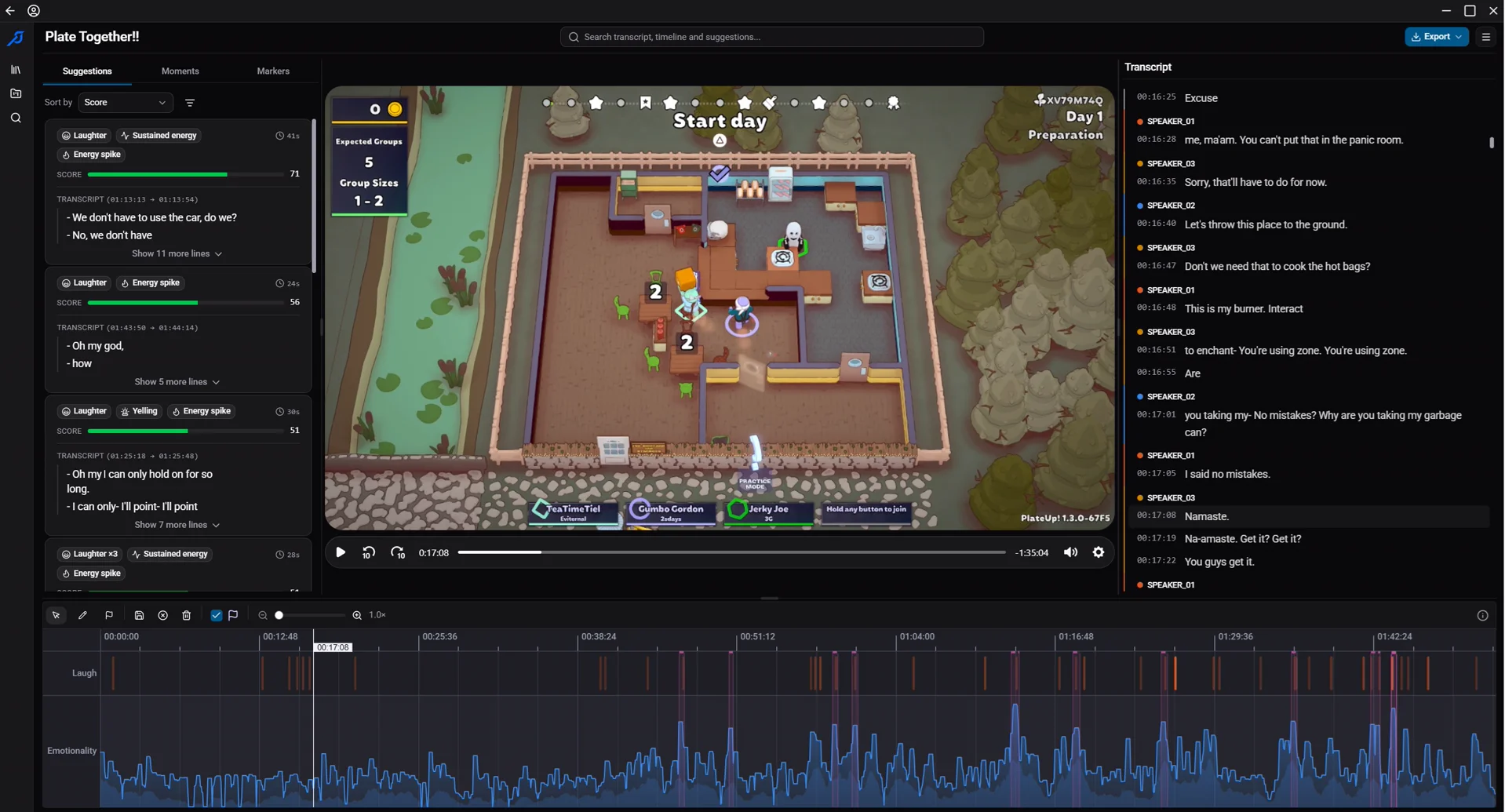1505x812 pixels.
Task: Rewind ten seconds button
Action: [369, 553]
